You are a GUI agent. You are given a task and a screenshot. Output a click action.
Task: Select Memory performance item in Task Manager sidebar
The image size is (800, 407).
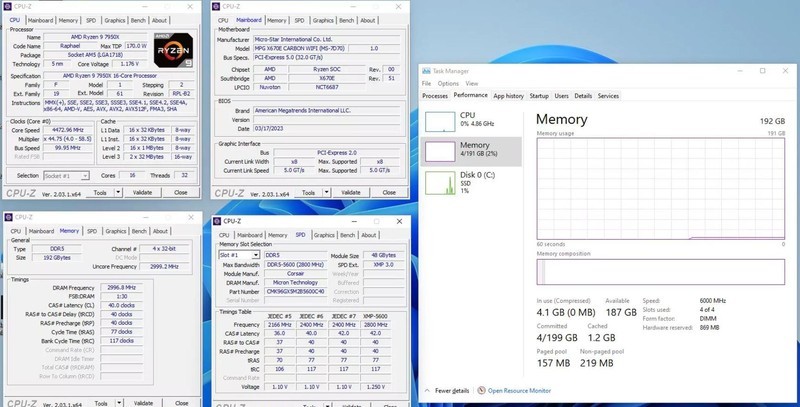coord(472,151)
